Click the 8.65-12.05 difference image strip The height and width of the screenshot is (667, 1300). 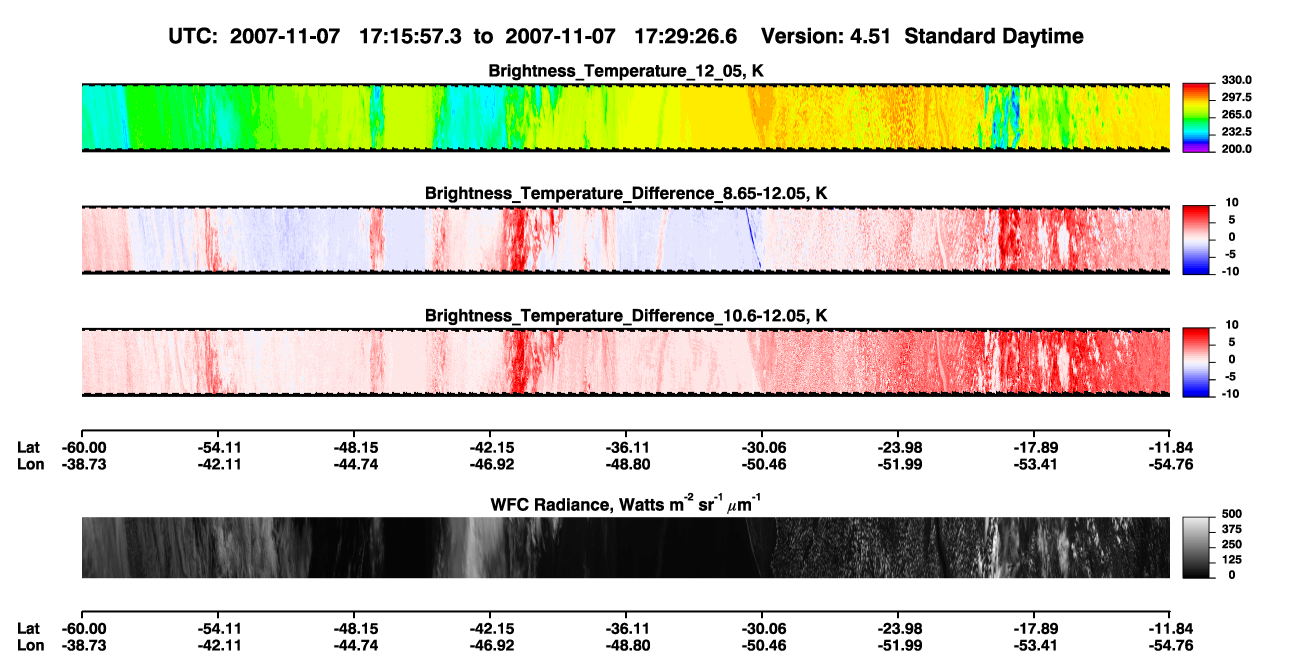coord(626,239)
